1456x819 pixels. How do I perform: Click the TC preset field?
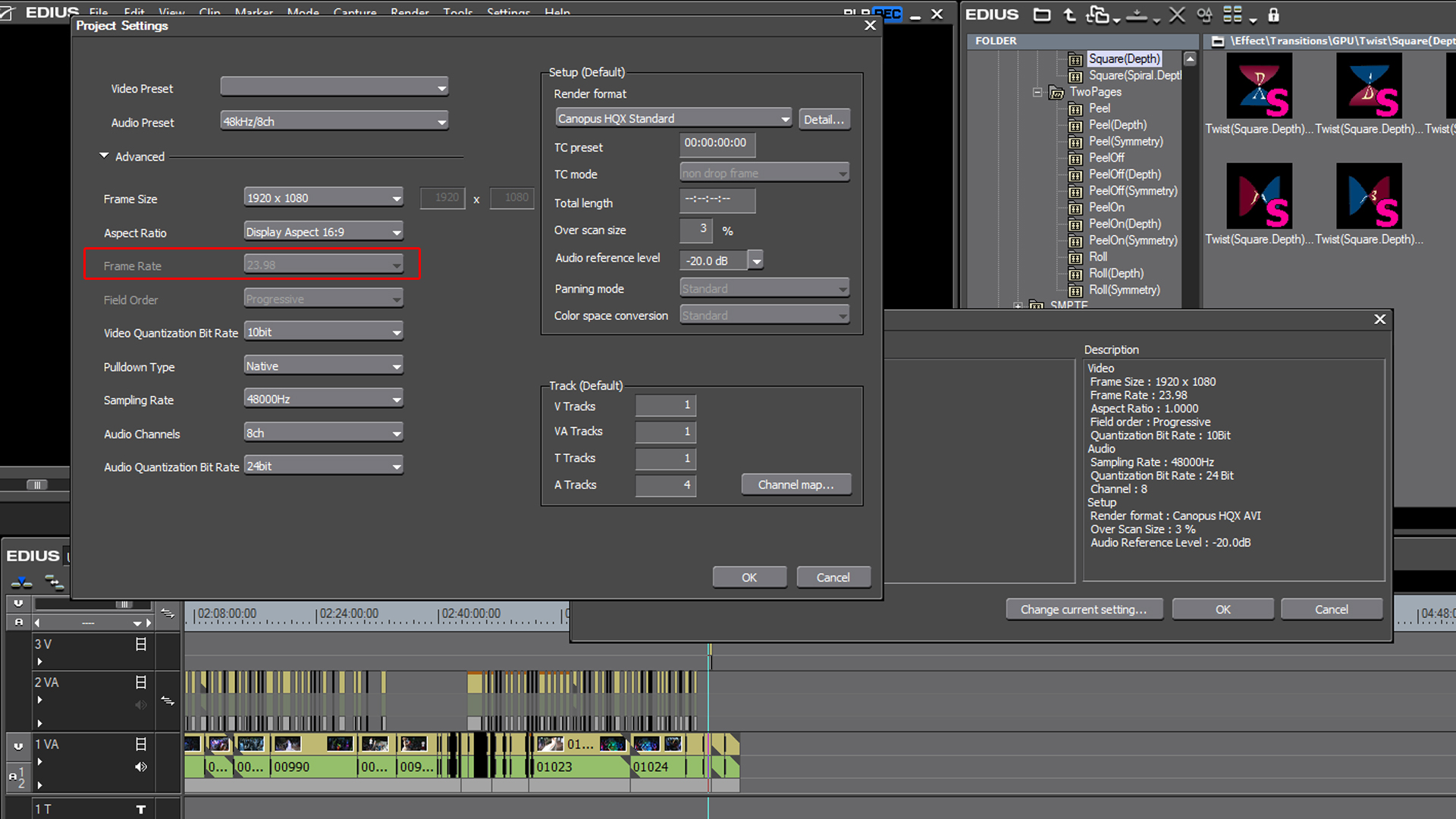click(x=717, y=143)
